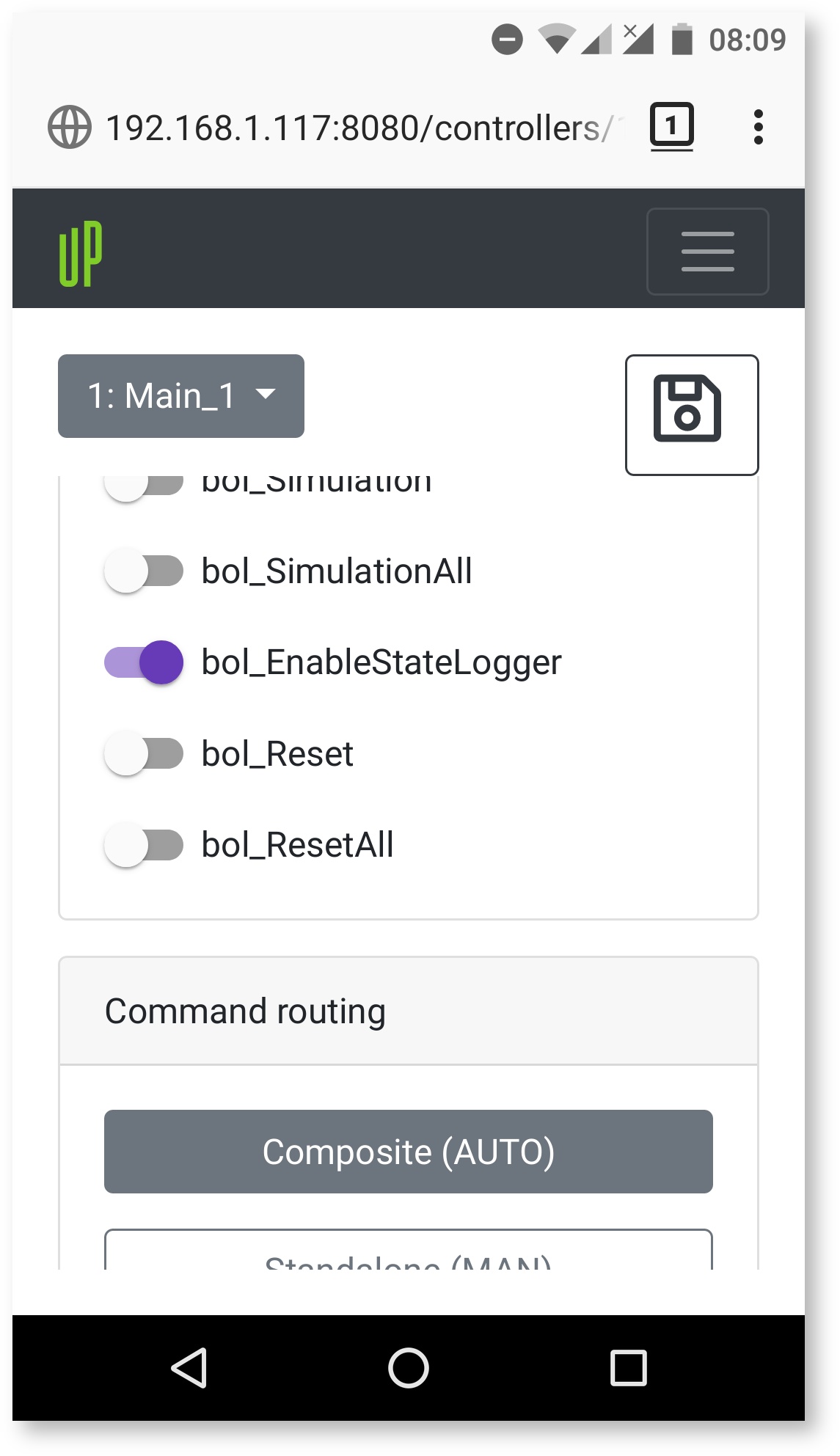Tap the globe site info icon
This screenshot has width=840, height=1456.
(70, 128)
